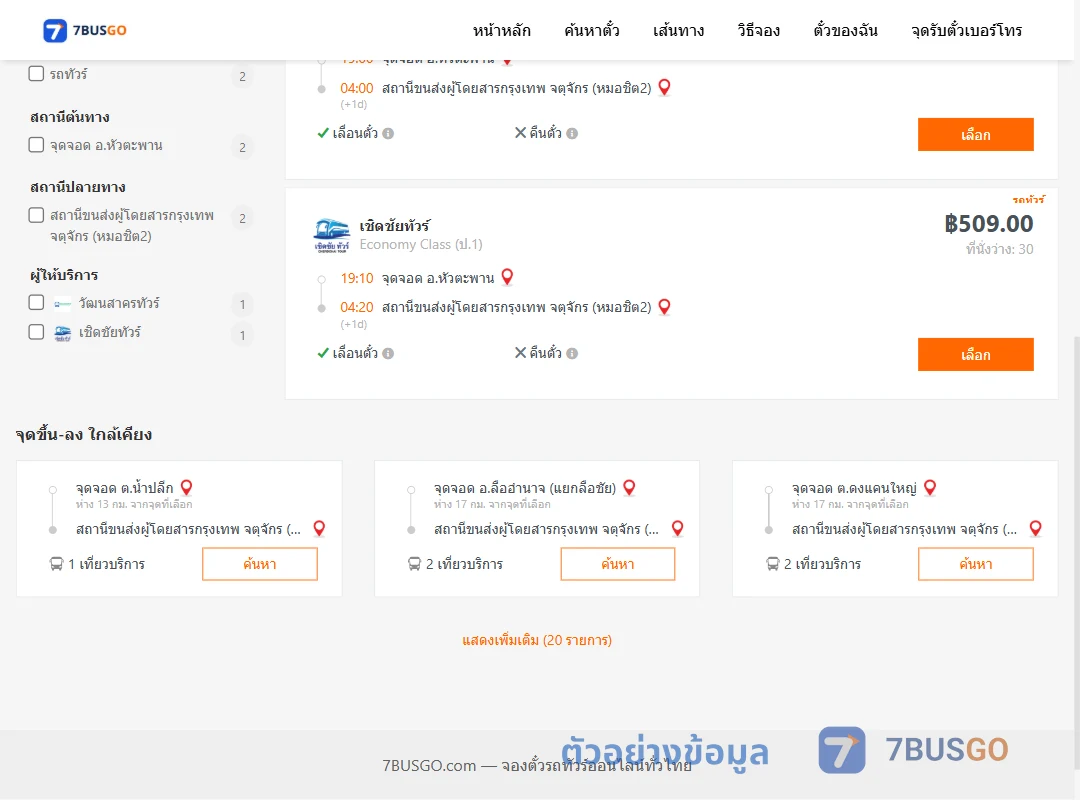The width and height of the screenshot is (1080, 800).
Task: Click Economy Class (ป.1) label
Action: pos(421,245)
